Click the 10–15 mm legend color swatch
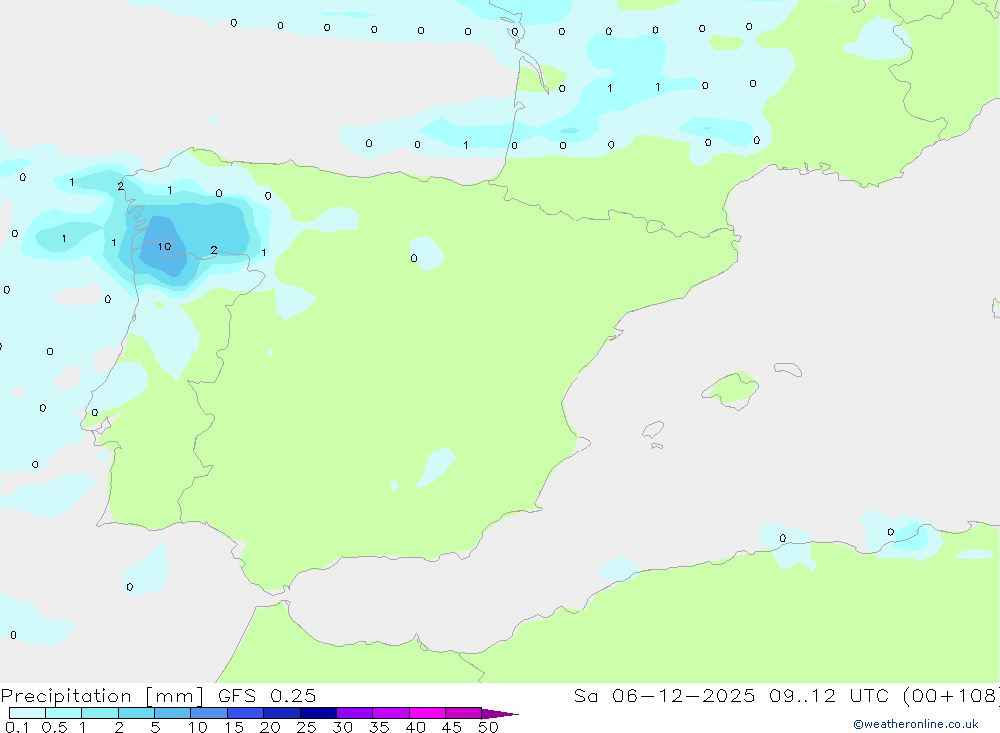 coord(209,713)
